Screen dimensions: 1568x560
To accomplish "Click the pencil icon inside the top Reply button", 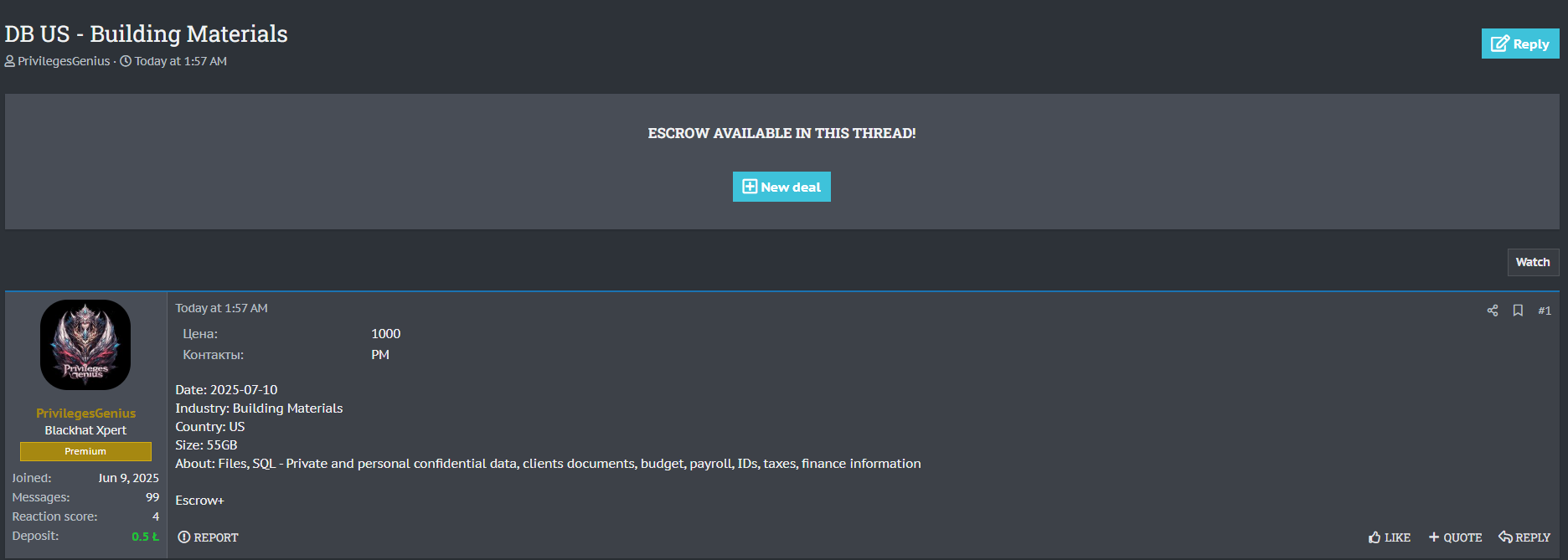I will (1499, 44).
